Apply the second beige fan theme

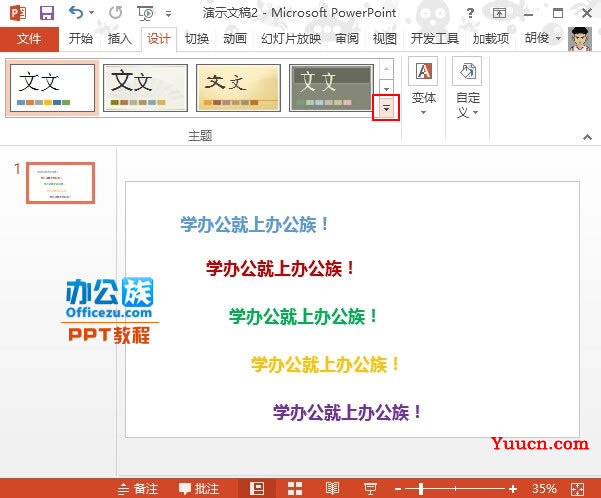[x=145, y=88]
